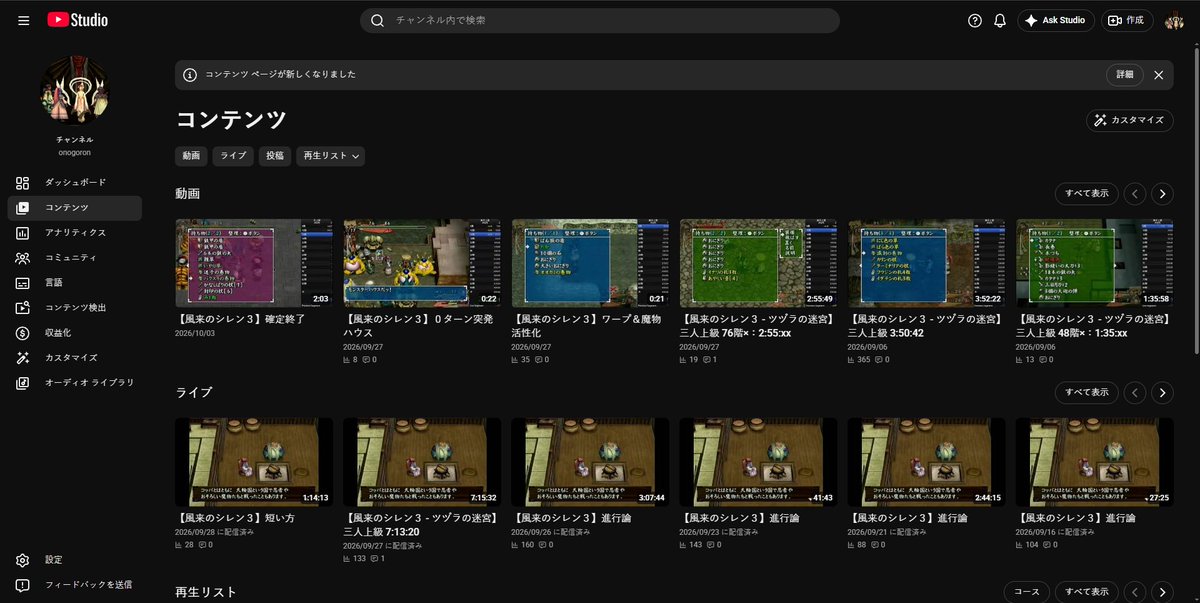
Task: Click the コース button in 再生リスト section
Action: coord(1027,592)
